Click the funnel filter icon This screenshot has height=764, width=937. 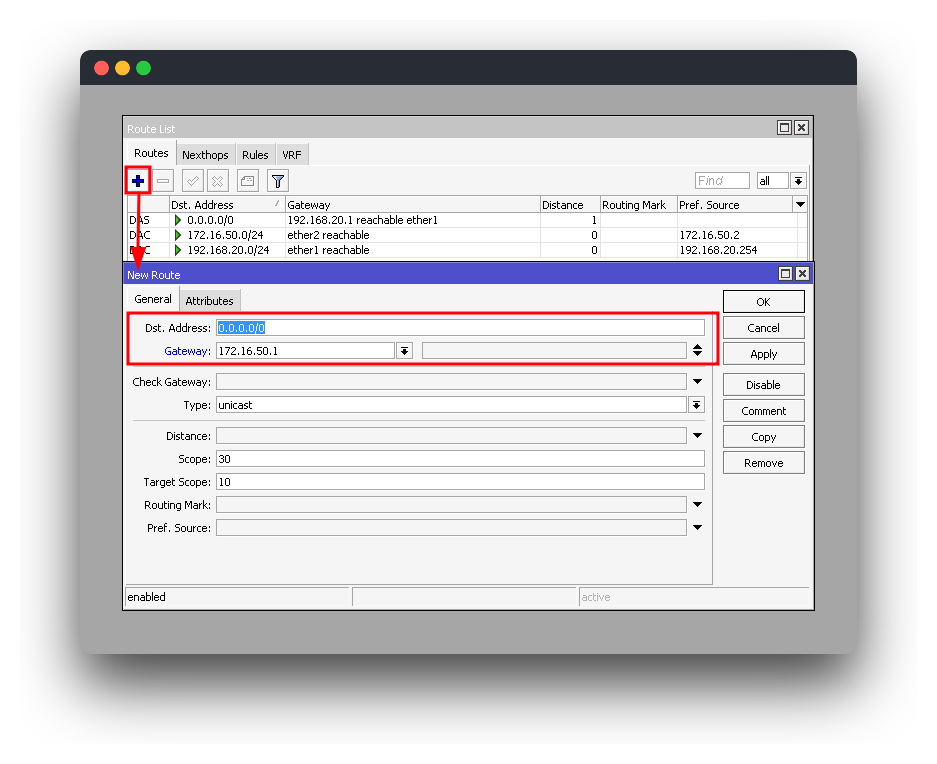tap(278, 181)
